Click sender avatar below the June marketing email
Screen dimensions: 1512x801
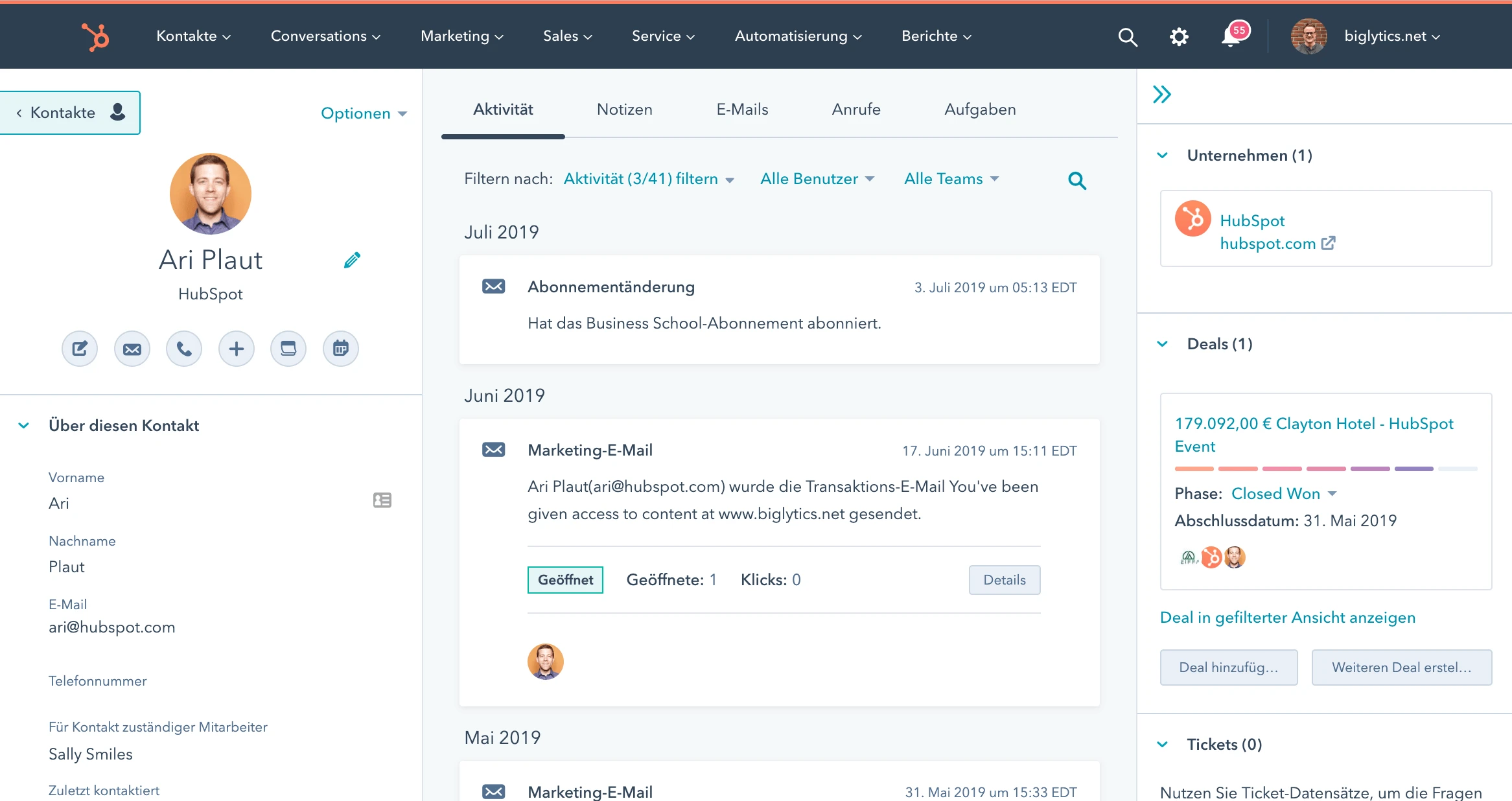[x=546, y=662]
